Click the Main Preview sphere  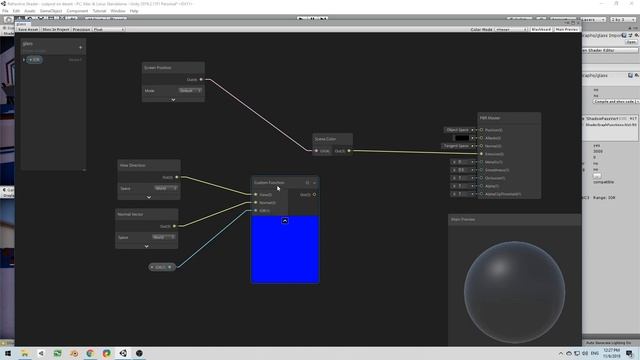coord(514,292)
